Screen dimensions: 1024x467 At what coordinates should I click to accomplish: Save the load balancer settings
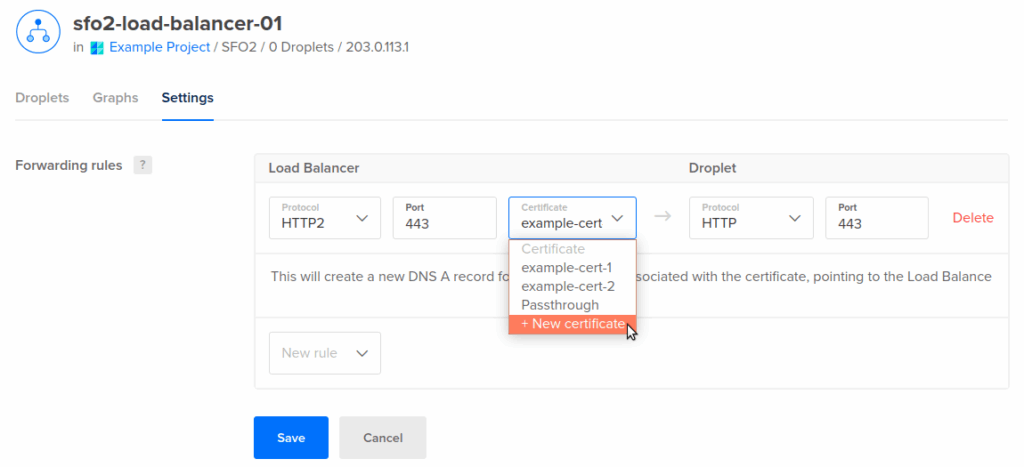click(x=291, y=438)
